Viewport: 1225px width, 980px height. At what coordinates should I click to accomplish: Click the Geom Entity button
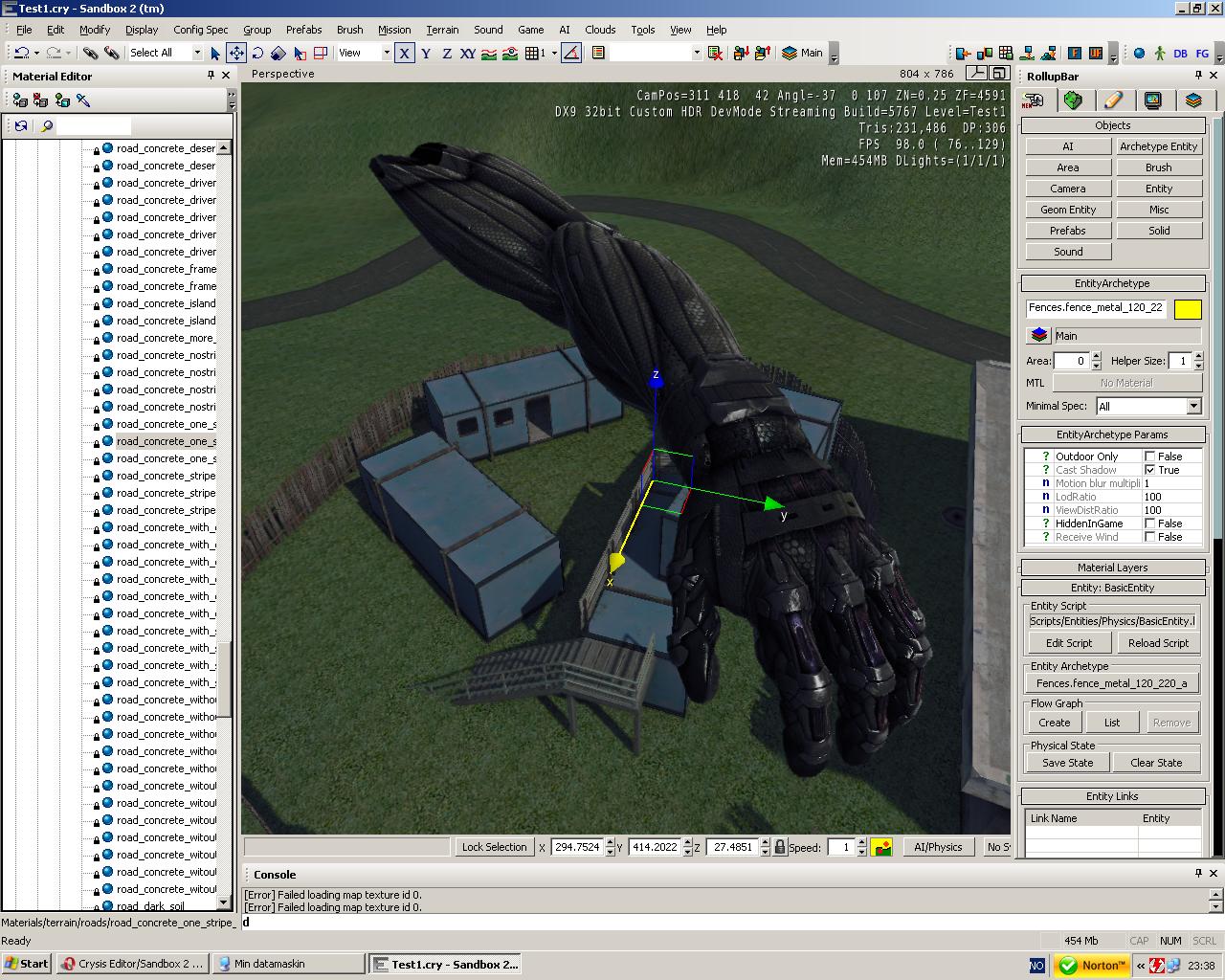(x=1068, y=210)
